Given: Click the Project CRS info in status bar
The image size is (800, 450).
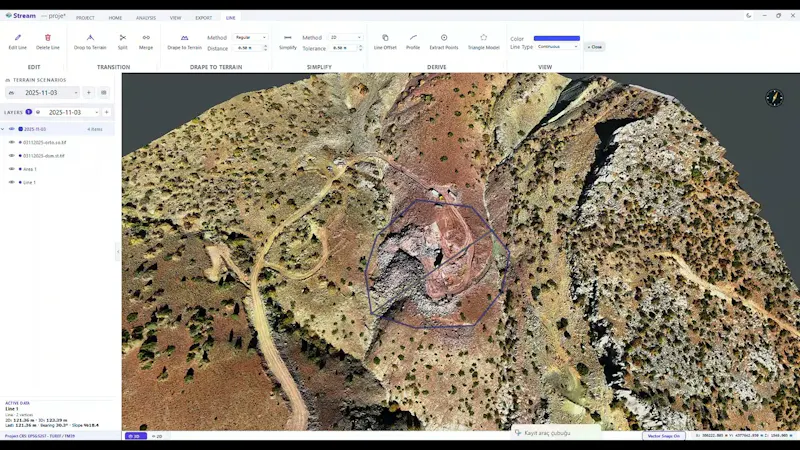Looking at the screenshot, I should tap(40, 436).
